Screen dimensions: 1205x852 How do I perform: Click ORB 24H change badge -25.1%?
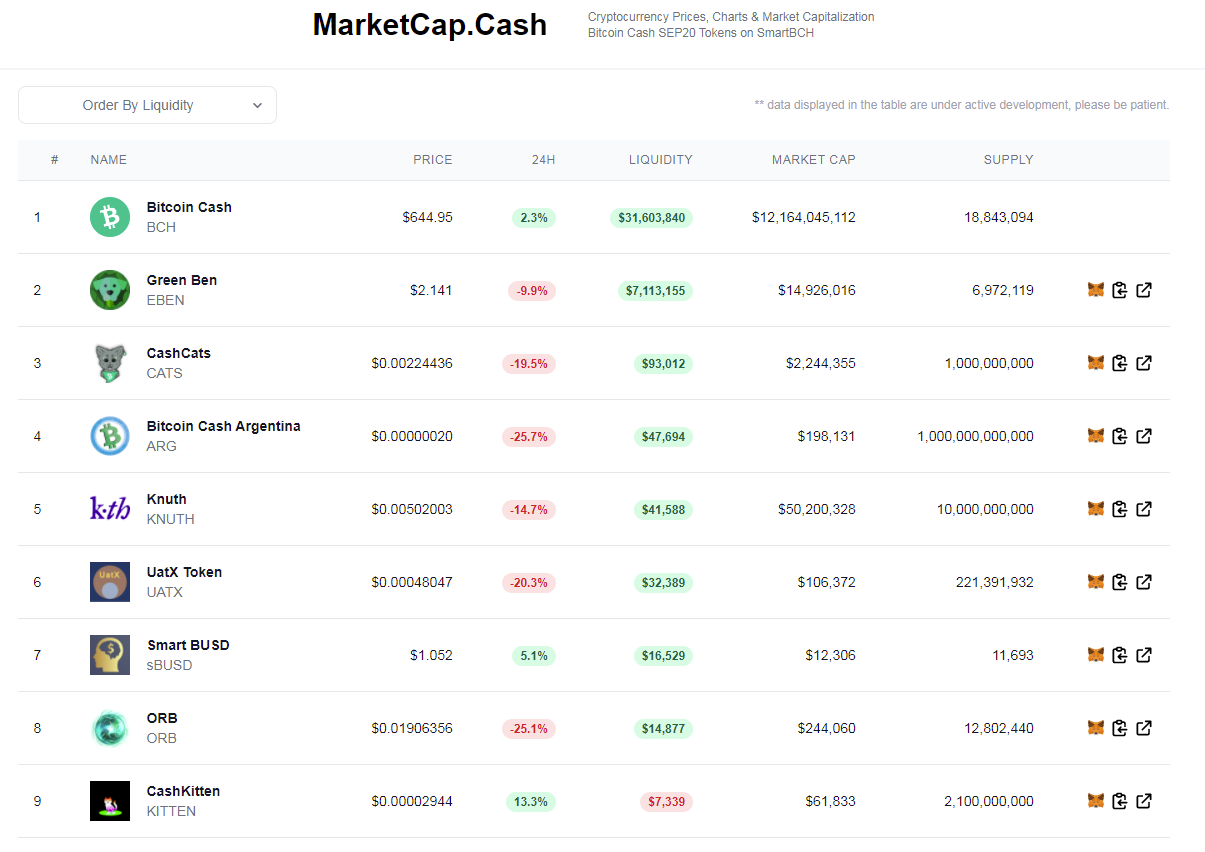pyautogui.click(x=529, y=728)
